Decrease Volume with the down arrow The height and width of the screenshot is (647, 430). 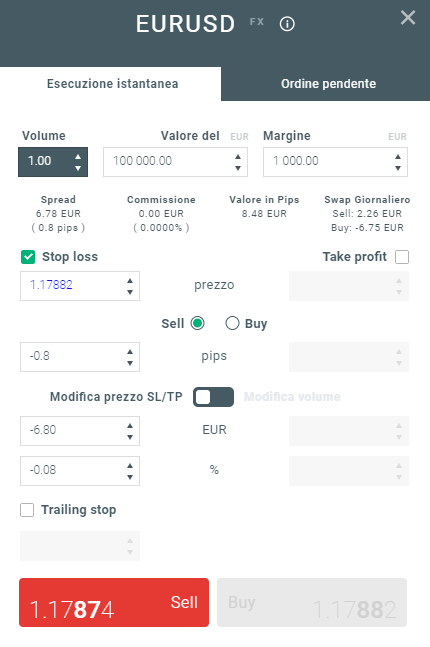point(78,168)
